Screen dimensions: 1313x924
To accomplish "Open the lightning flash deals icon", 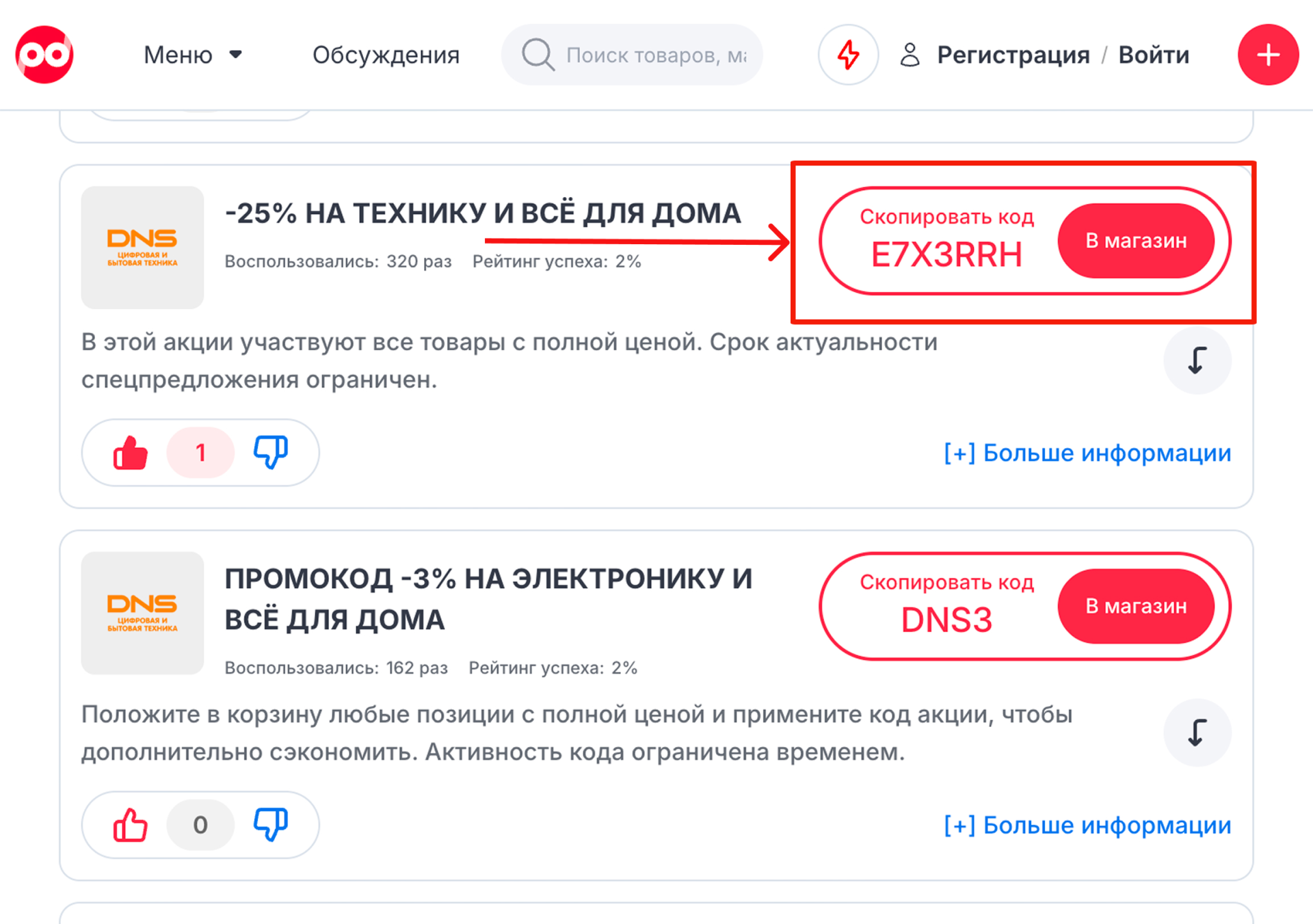I will click(x=848, y=55).
